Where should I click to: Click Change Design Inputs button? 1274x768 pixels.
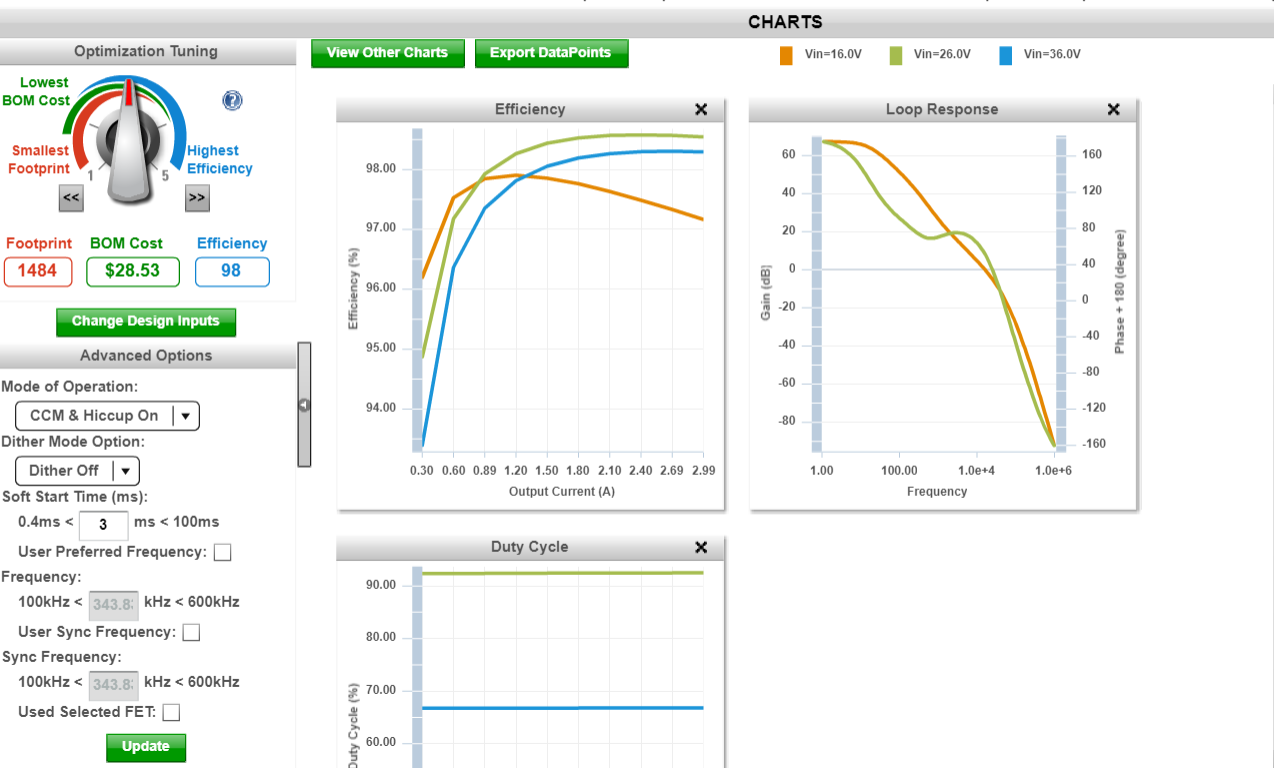[x=146, y=322]
